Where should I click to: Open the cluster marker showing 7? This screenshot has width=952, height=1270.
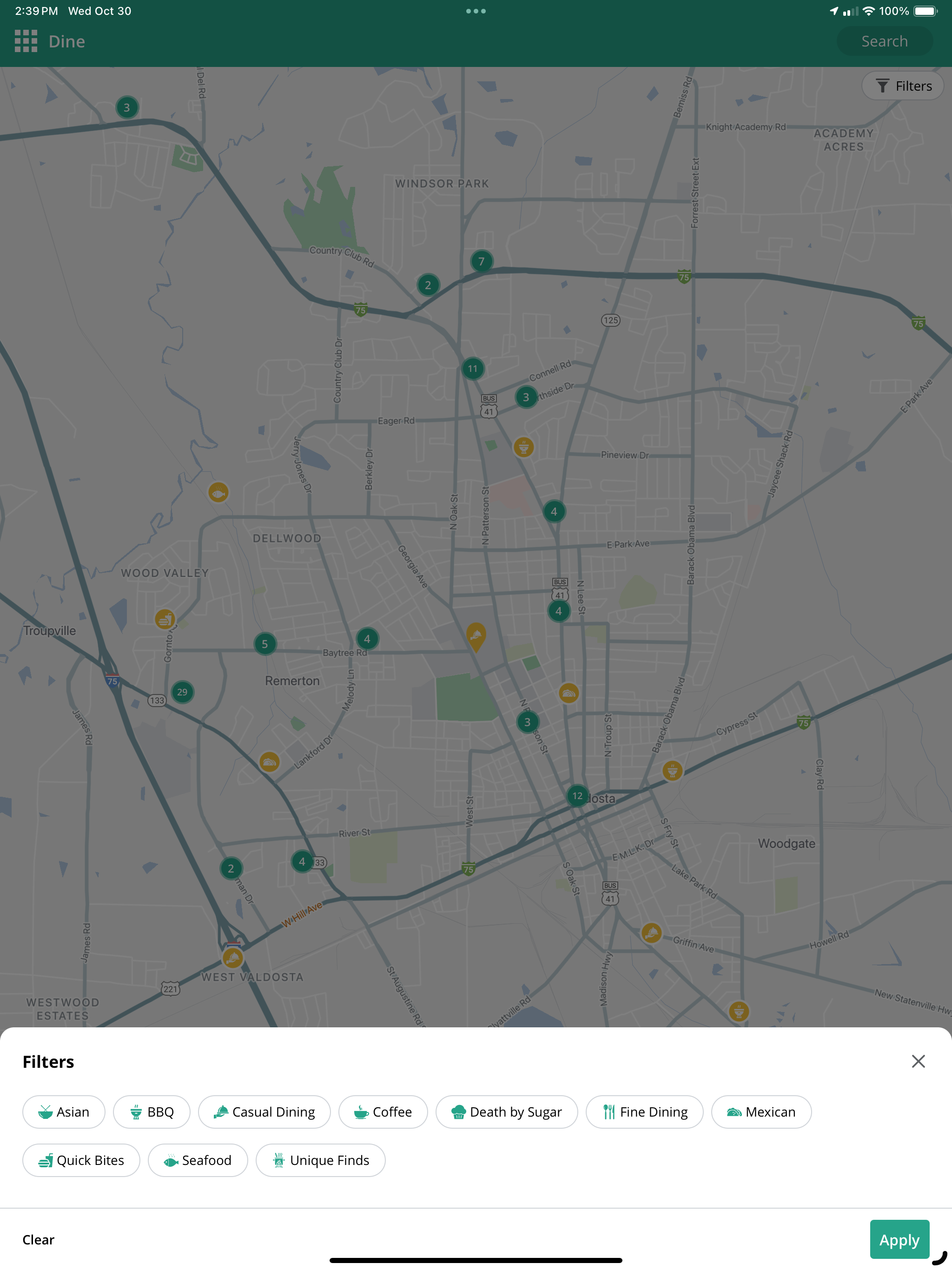[482, 261]
